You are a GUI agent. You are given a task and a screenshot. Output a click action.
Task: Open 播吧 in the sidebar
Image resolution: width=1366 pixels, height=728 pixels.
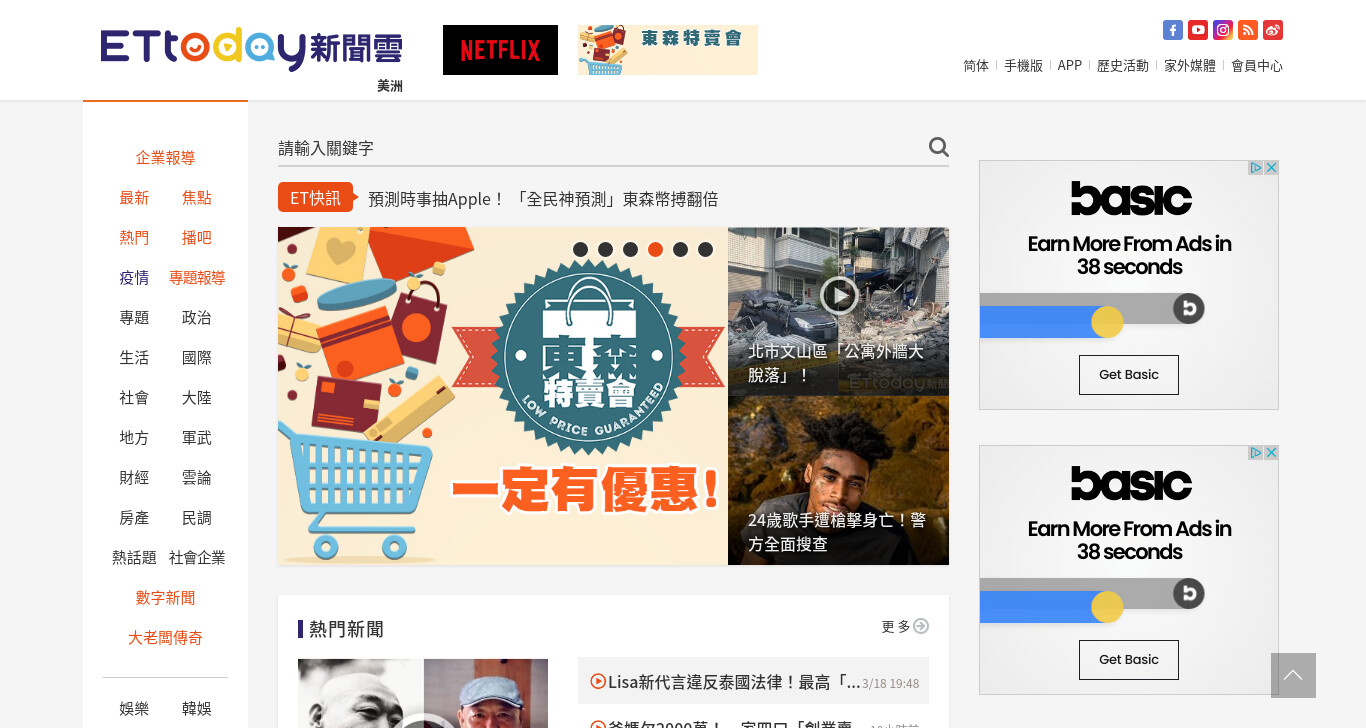[196, 237]
